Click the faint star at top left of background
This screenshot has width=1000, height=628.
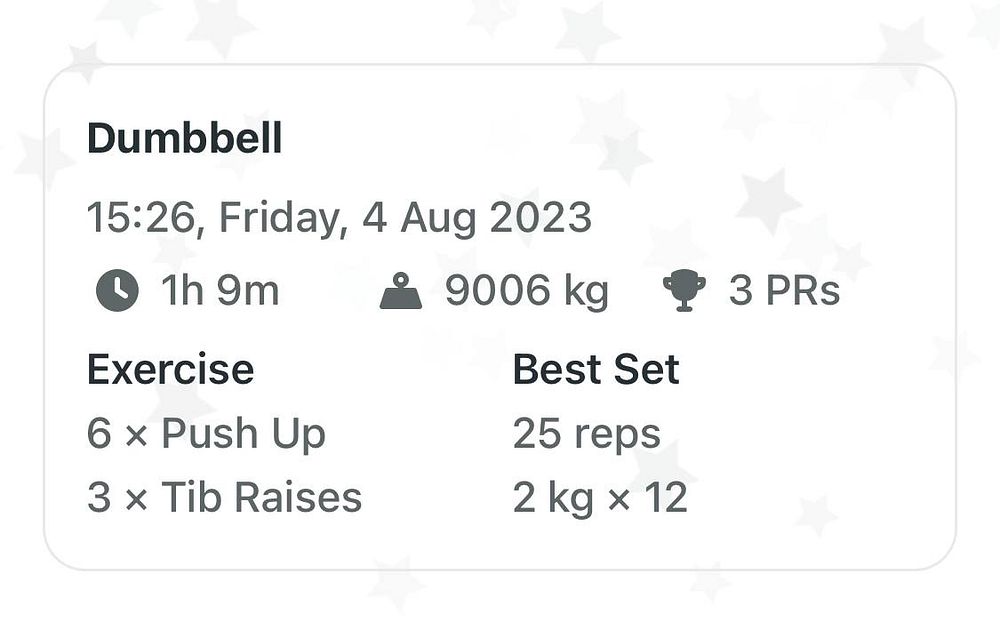[83, 60]
